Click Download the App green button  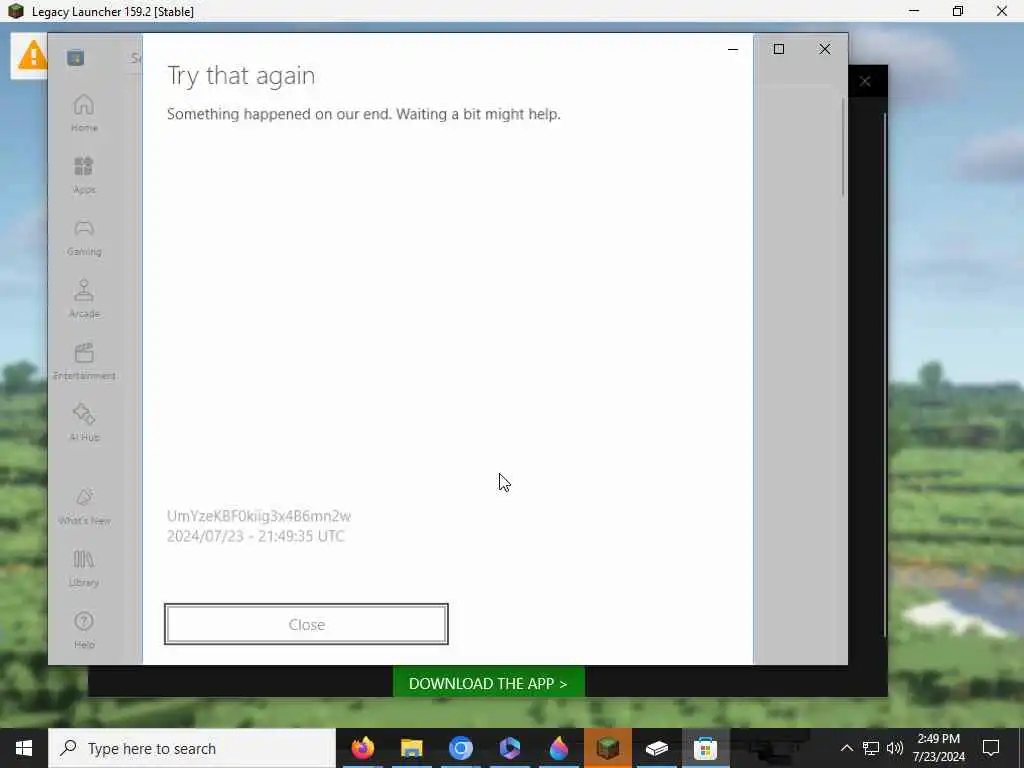(x=488, y=683)
